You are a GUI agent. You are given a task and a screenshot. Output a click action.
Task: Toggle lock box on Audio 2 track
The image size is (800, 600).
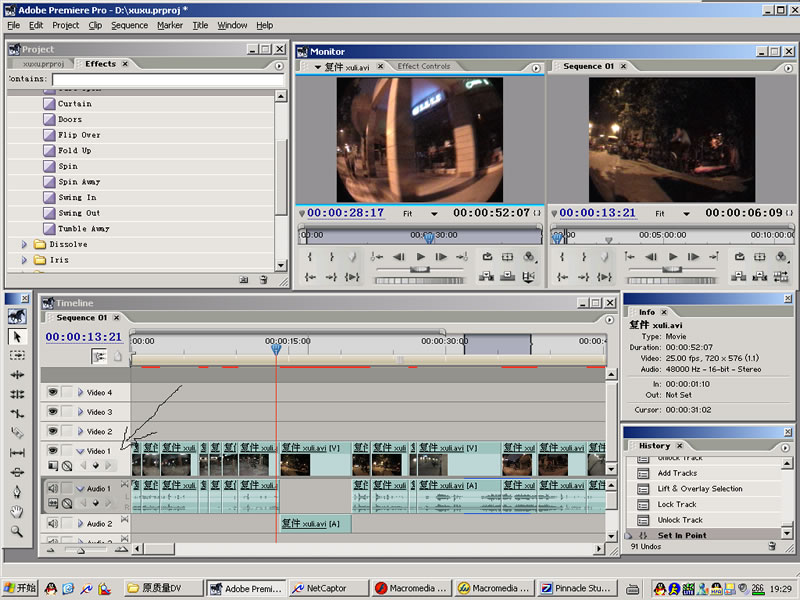coord(66,523)
